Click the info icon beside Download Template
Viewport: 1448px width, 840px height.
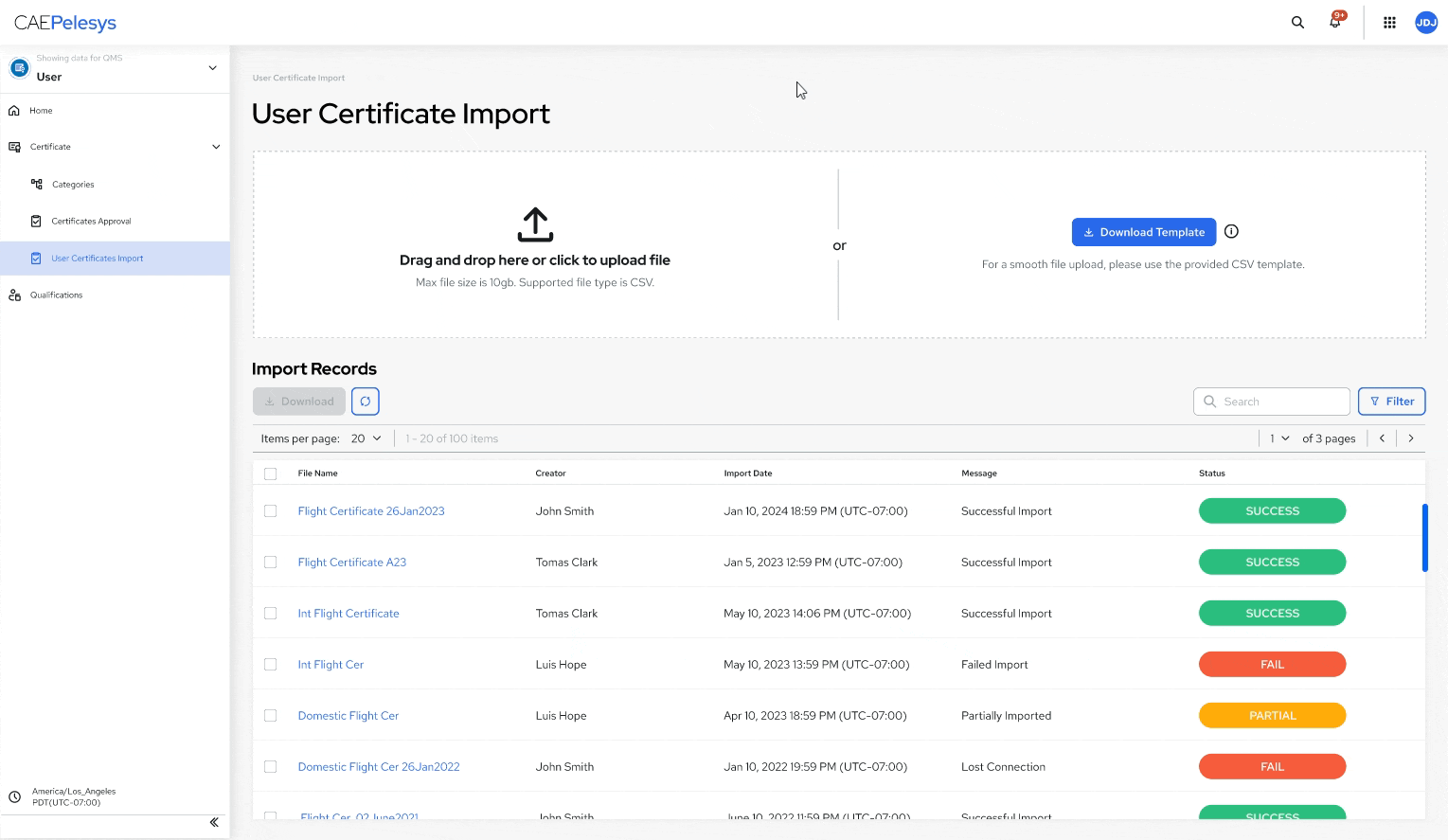1230,231
